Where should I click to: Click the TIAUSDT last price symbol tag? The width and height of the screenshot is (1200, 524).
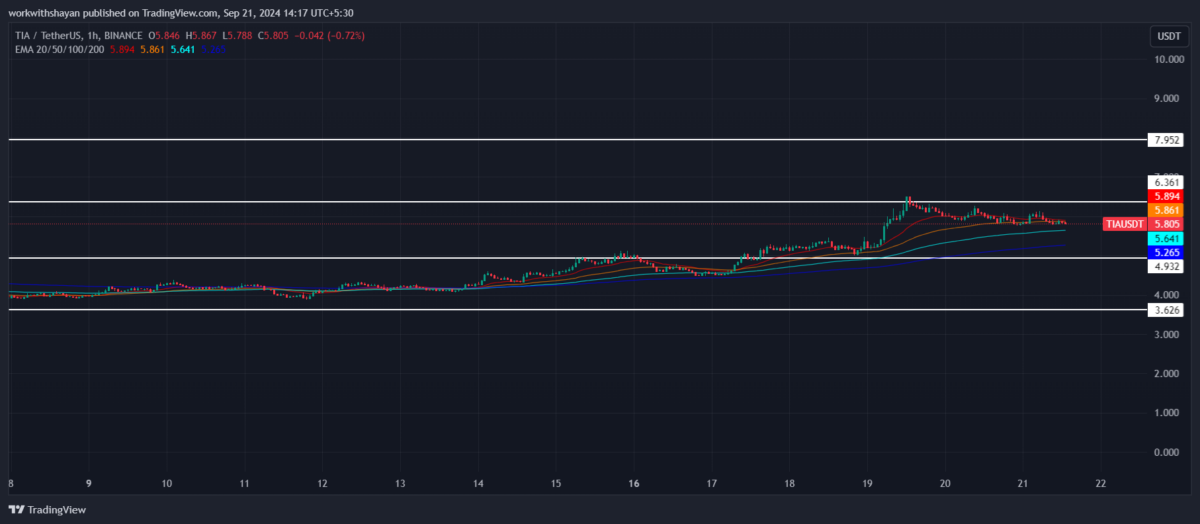1125,225
